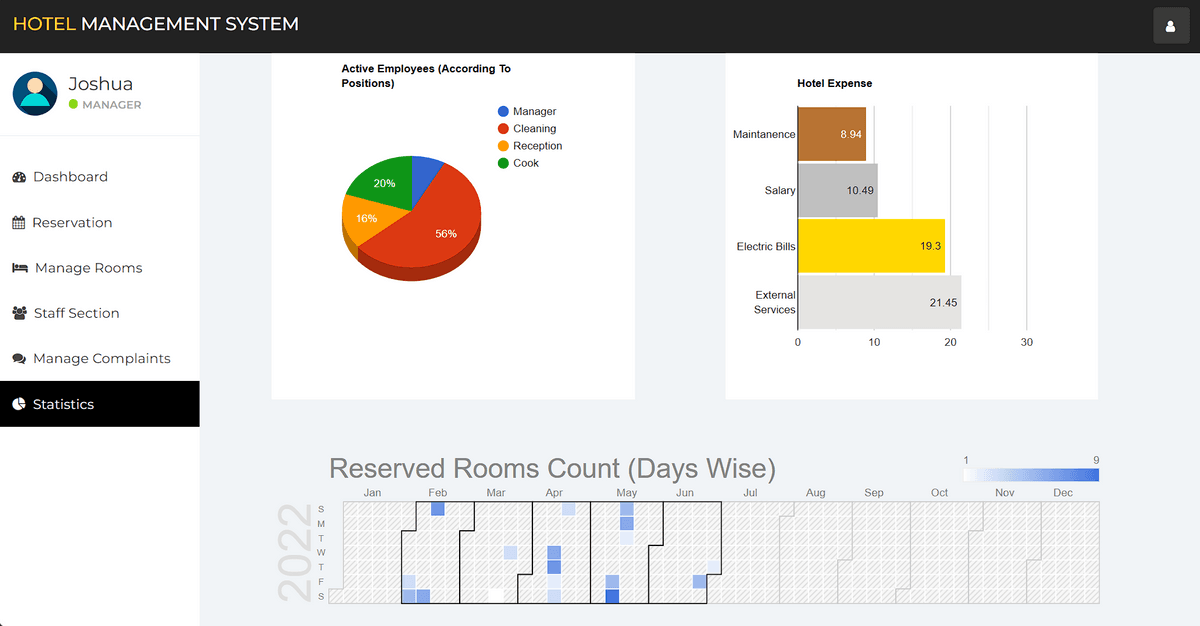Click the blue Manager legend dot
Image resolution: width=1200 pixels, height=626 pixels.
(503, 112)
